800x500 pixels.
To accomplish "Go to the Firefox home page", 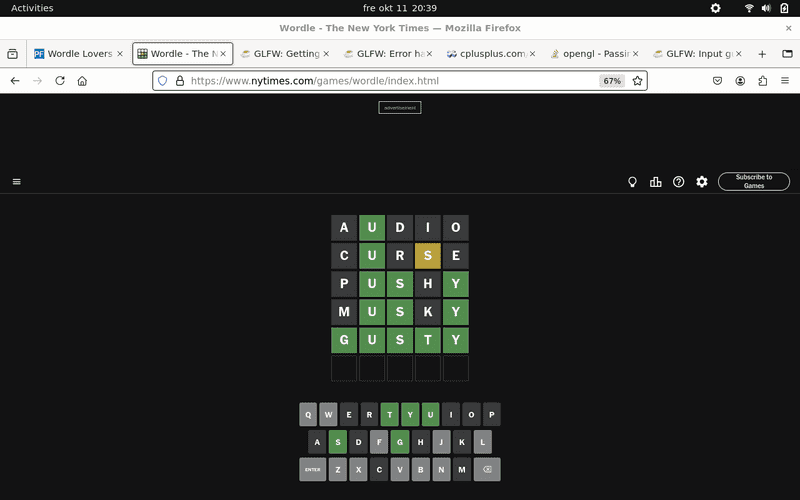I will click(x=82, y=81).
